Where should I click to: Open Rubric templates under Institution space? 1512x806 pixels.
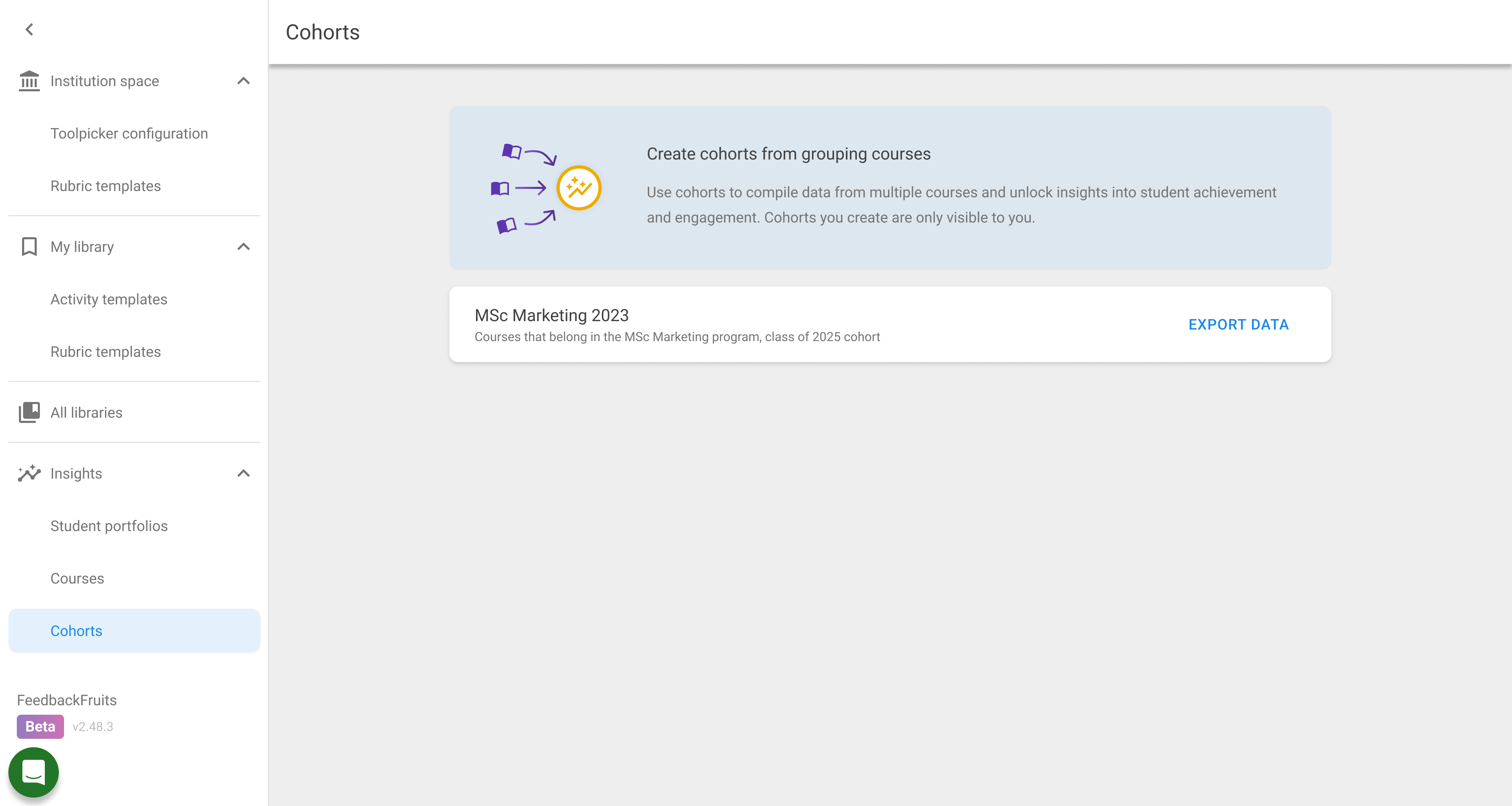point(106,186)
